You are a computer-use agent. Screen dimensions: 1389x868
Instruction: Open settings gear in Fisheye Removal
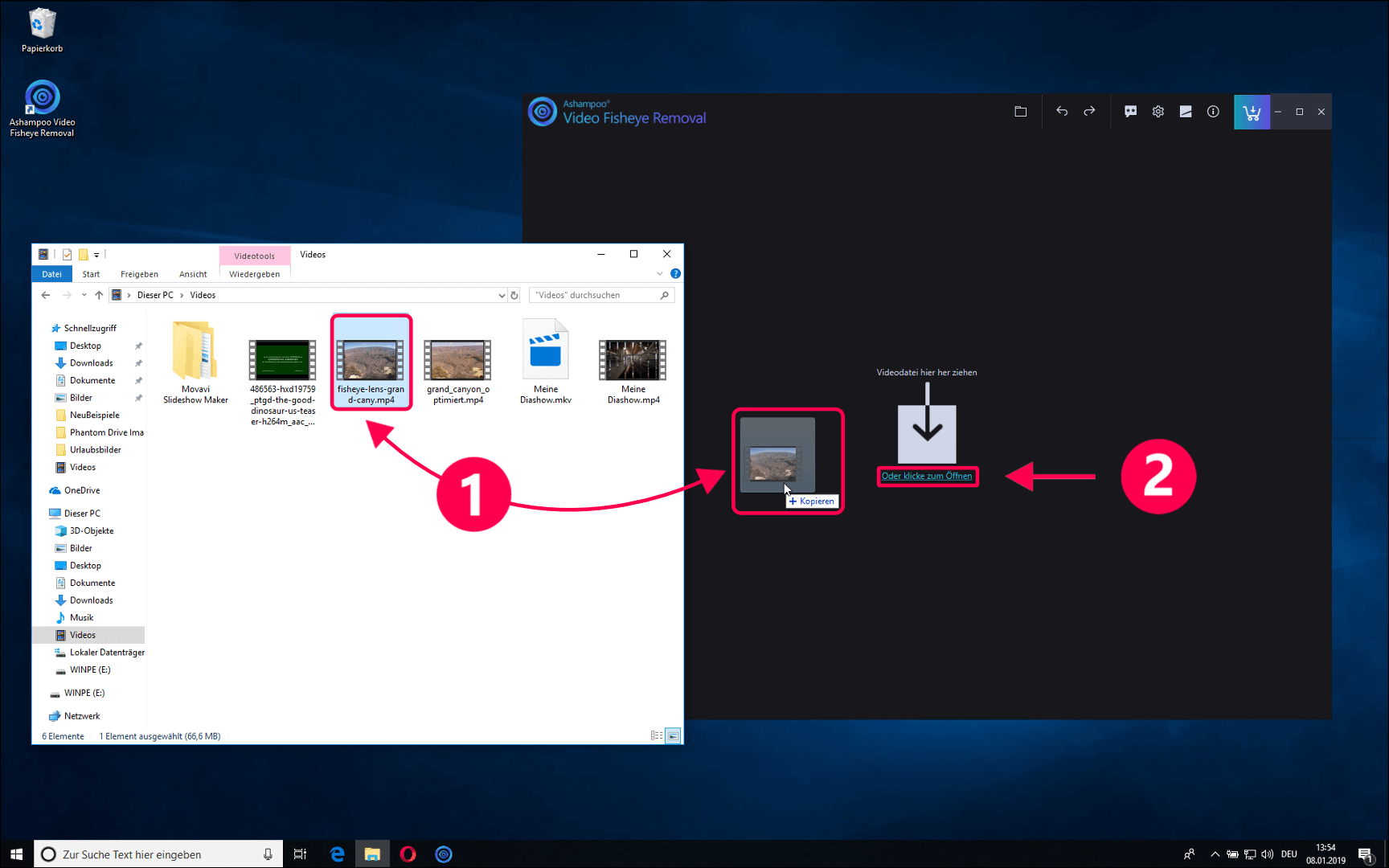click(1157, 112)
